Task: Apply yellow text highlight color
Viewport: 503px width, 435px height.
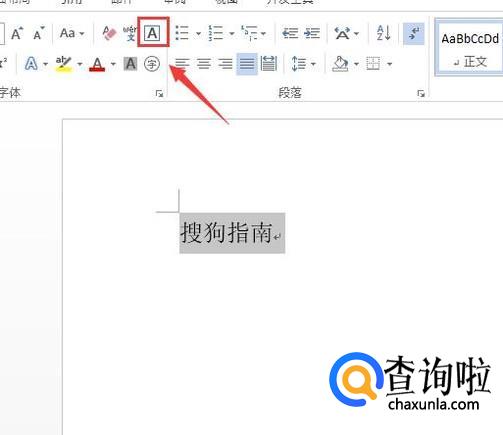Action: 64,64
